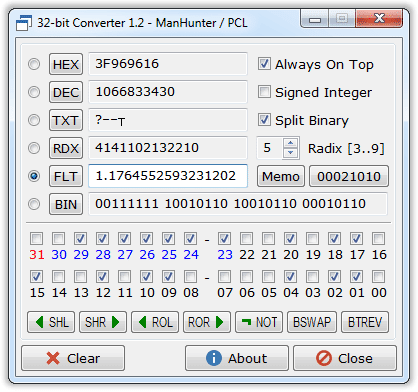
Task: Click the app icon in title bar
Action: coord(24,23)
